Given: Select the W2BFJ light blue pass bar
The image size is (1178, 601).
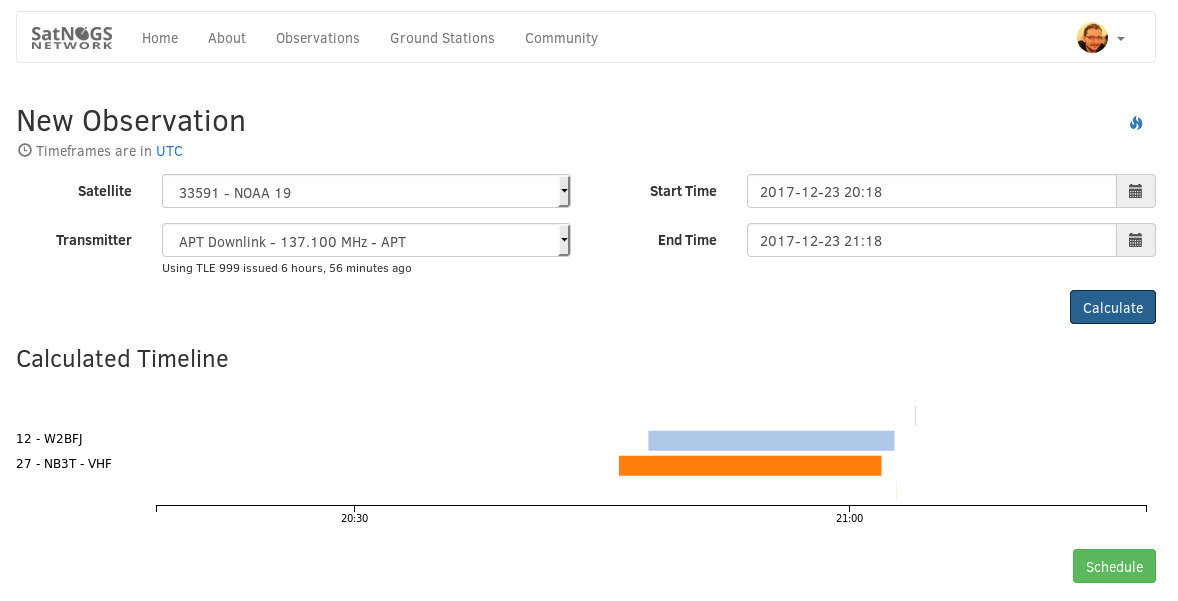Looking at the screenshot, I should pyautogui.click(x=772, y=441).
